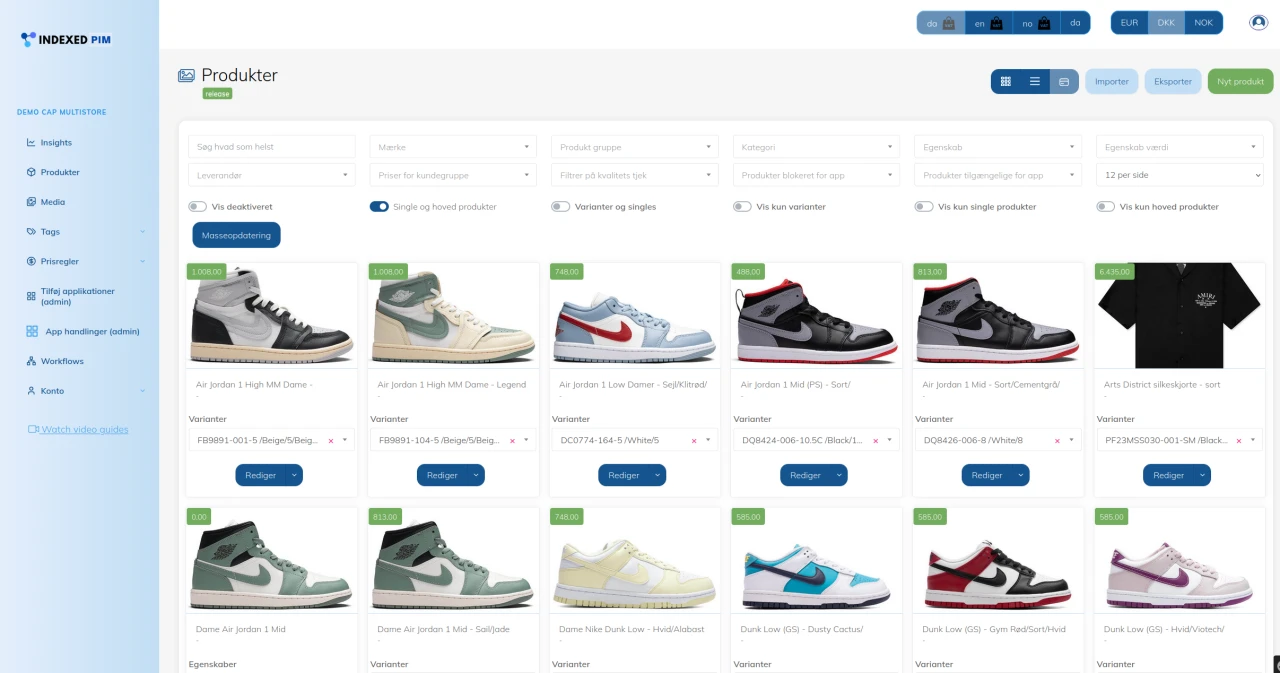Switch to grid view icon
The height and width of the screenshot is (673, 1280).
tap(1006, 81)
